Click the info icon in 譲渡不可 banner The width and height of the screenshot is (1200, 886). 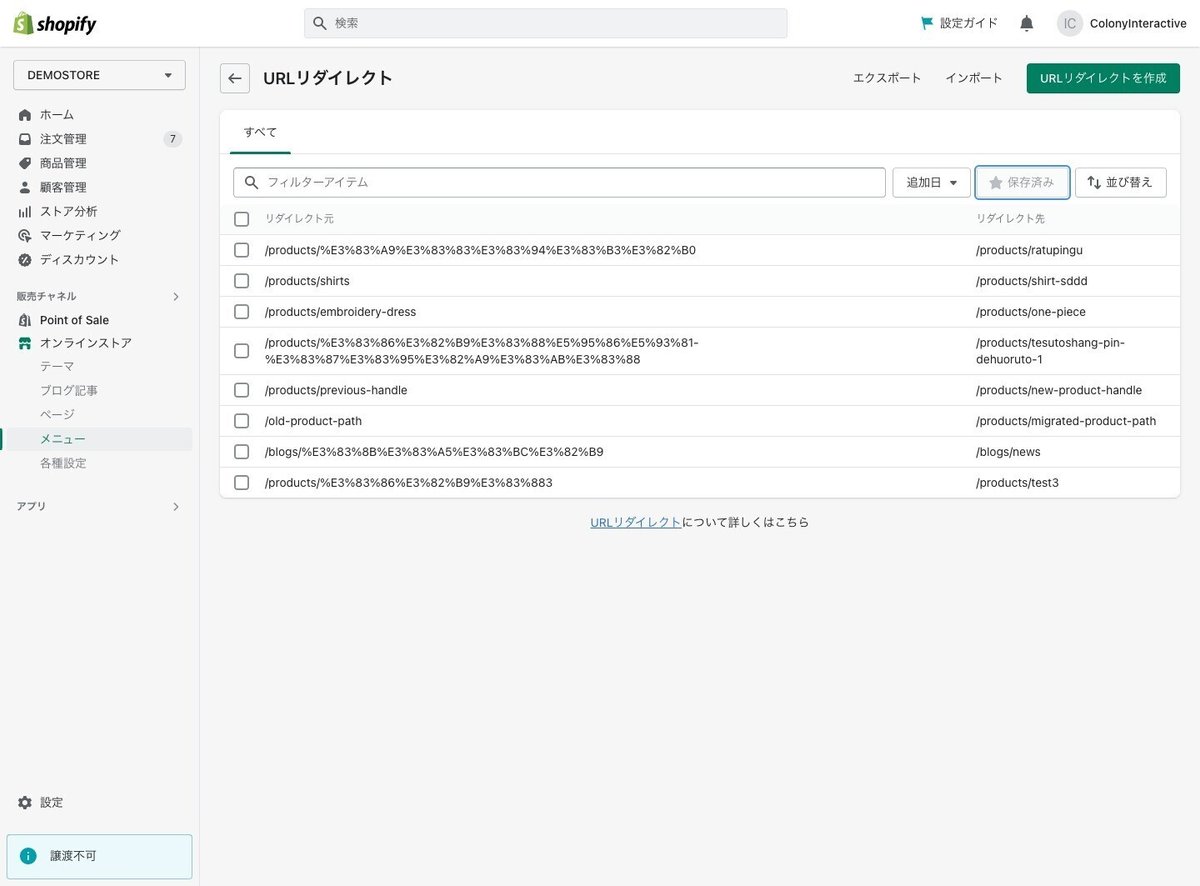(28, 856)
